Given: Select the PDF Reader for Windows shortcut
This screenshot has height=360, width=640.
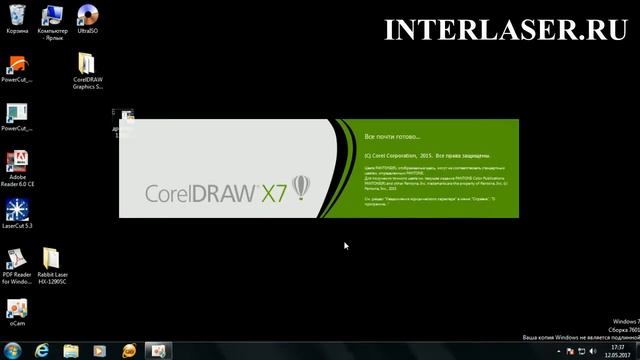Looking at the screenshot, I should tap(17, 266).
